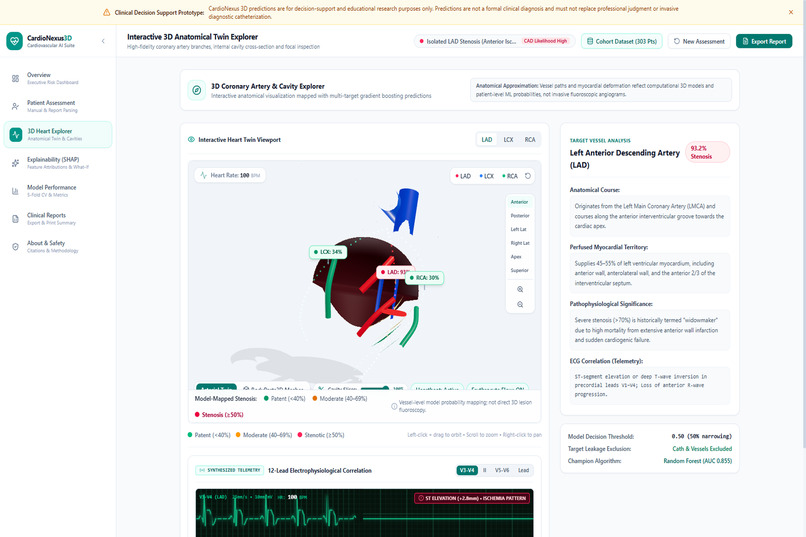The image size is (806, 537).
Task: Click the Synthesized Telemetry badge icon
Action: [202, 470]
